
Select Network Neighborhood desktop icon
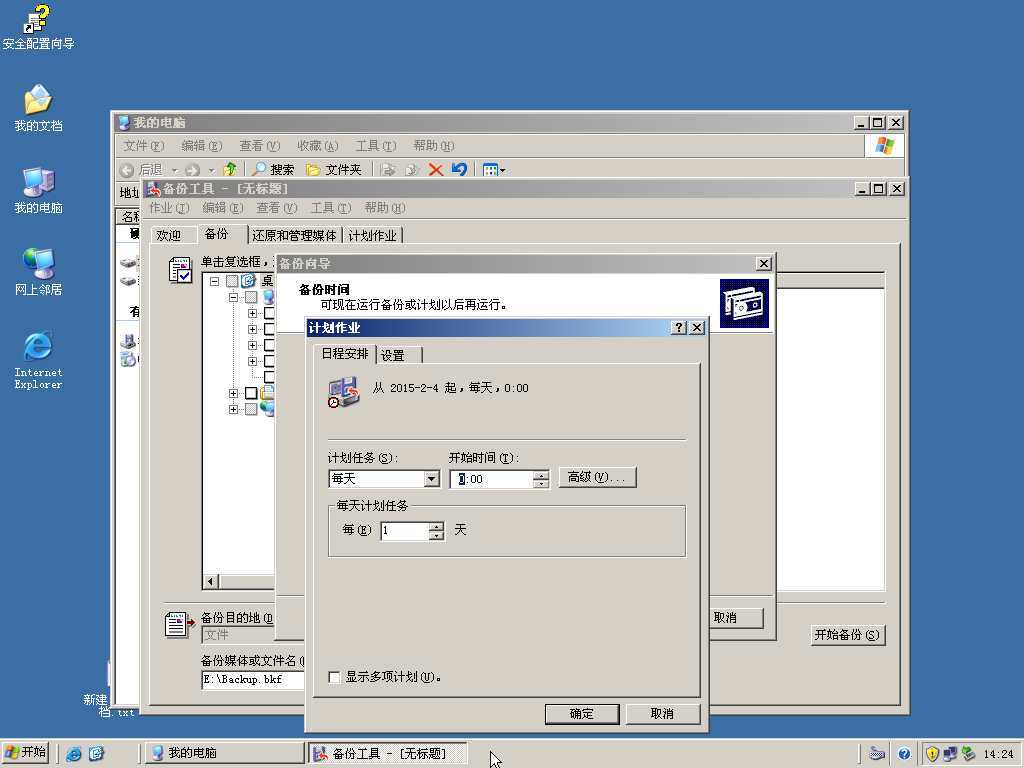38,272
